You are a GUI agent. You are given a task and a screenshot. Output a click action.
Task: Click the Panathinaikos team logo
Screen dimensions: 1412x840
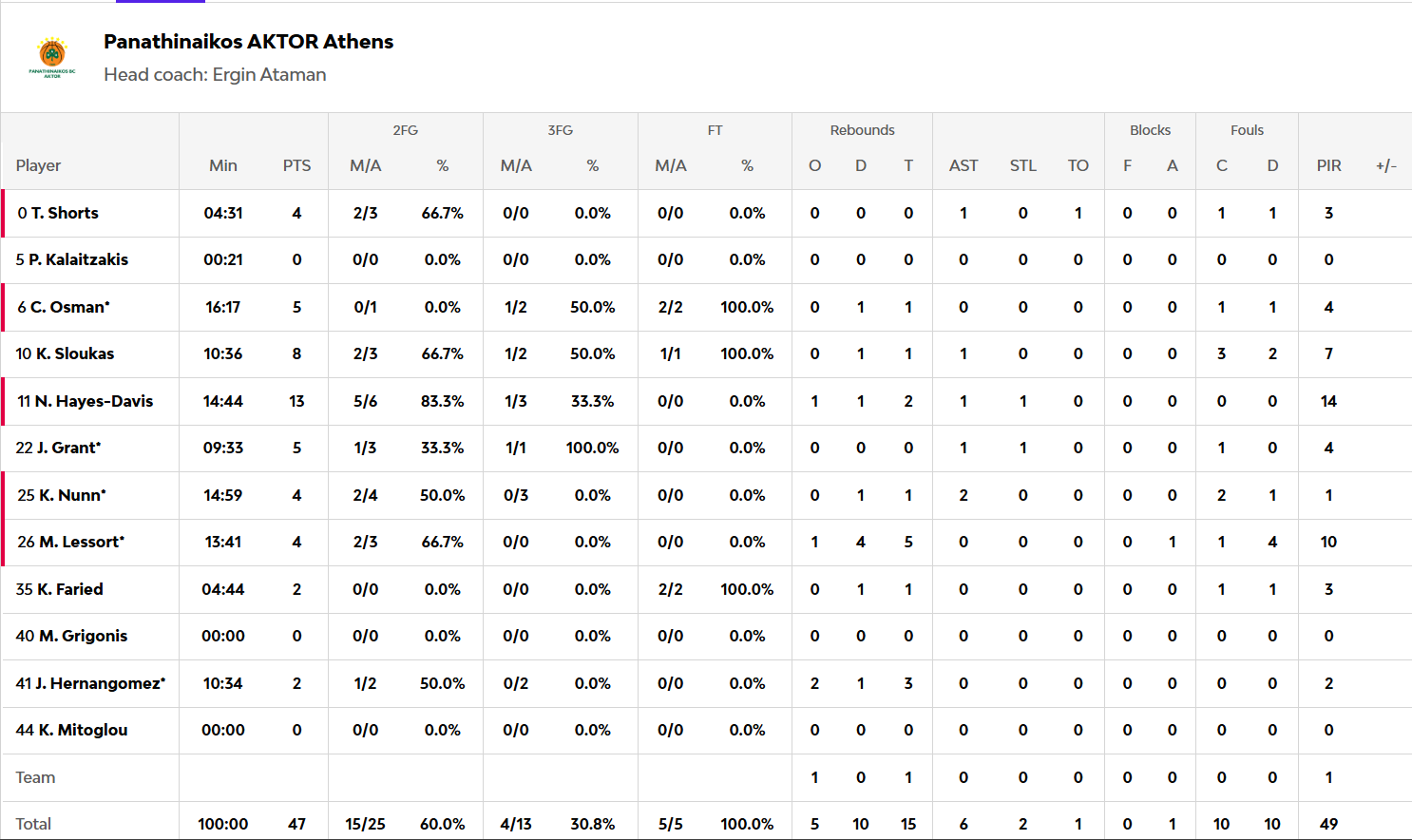52,57
